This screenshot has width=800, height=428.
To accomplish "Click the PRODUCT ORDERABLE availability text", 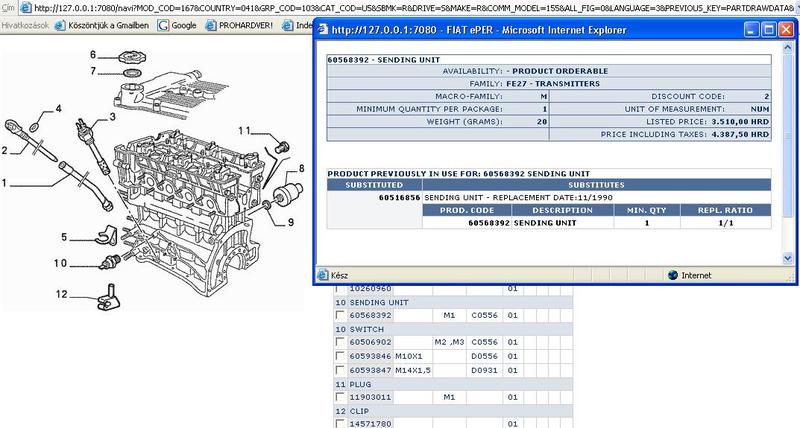I will (x=560, y=71).
